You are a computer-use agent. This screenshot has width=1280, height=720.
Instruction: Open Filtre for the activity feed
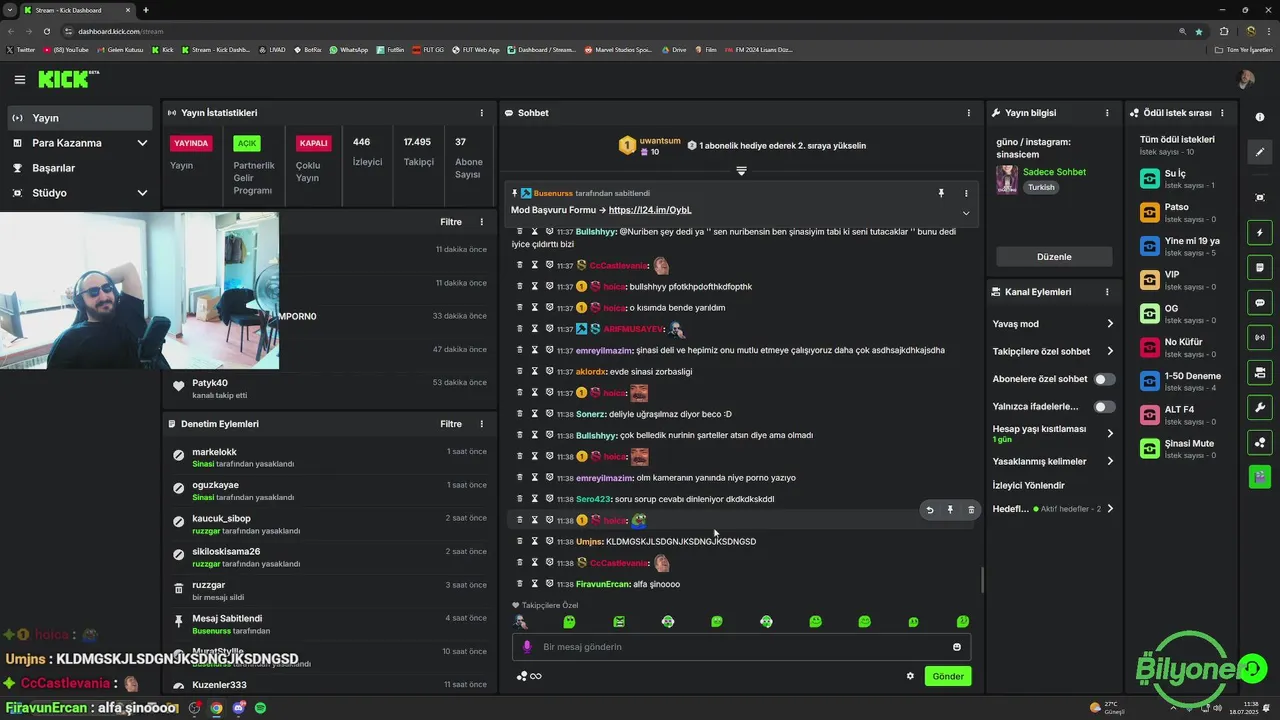pyautogui.click(x=451, y=222)
